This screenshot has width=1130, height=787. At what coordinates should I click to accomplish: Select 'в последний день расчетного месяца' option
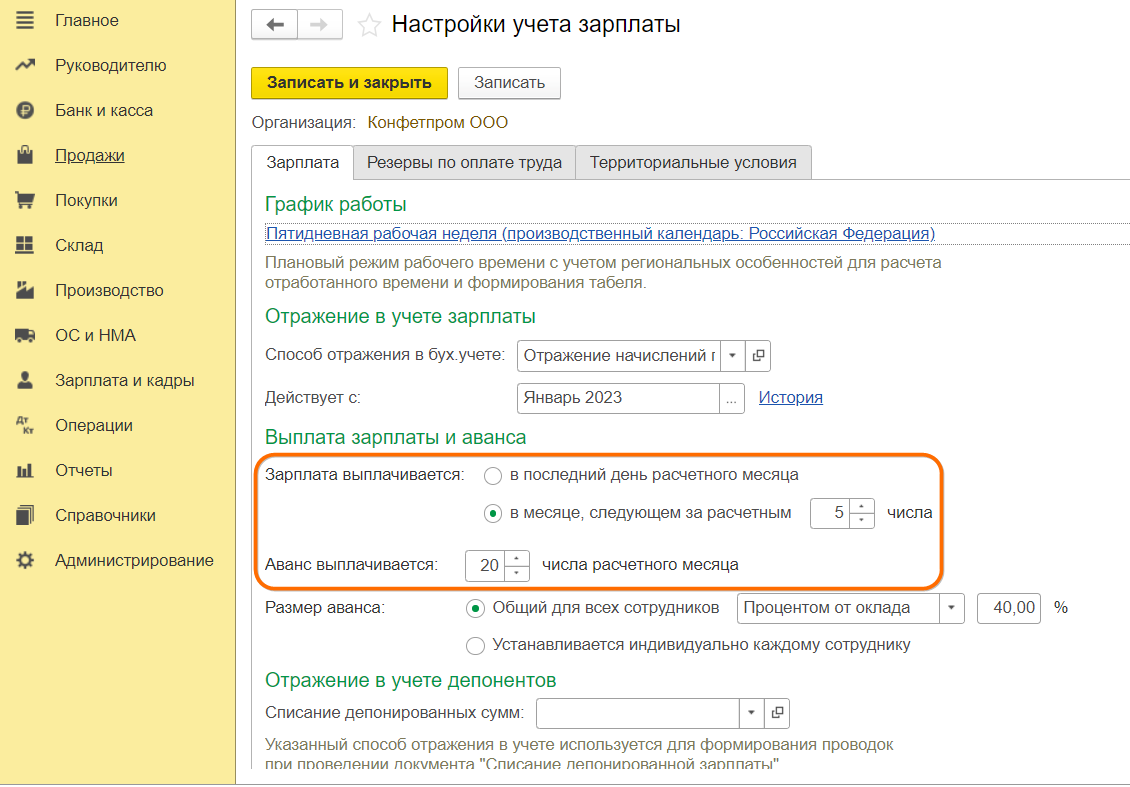click(x=493, y=475)
